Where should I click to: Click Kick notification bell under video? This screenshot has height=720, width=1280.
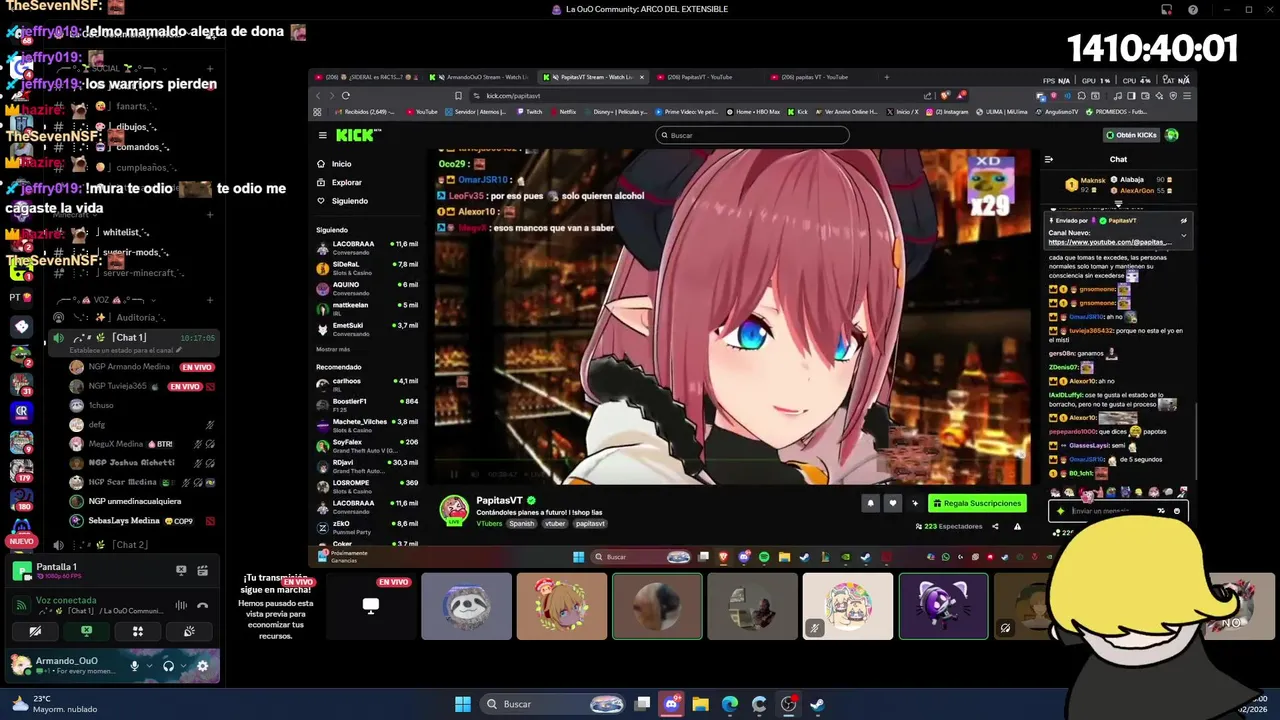(870, 504)
